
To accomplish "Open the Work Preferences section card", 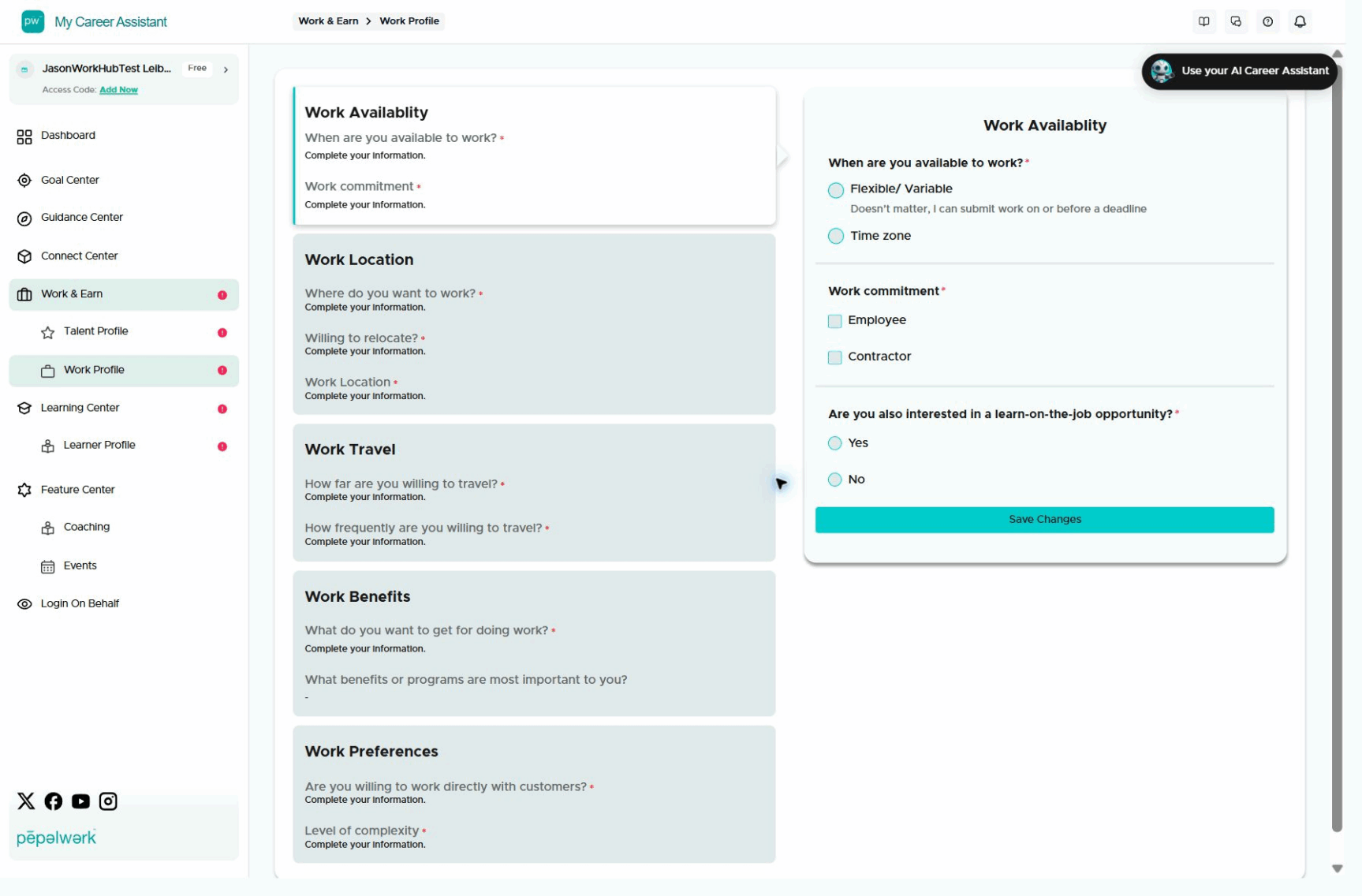I will click(x=534, y=794).
